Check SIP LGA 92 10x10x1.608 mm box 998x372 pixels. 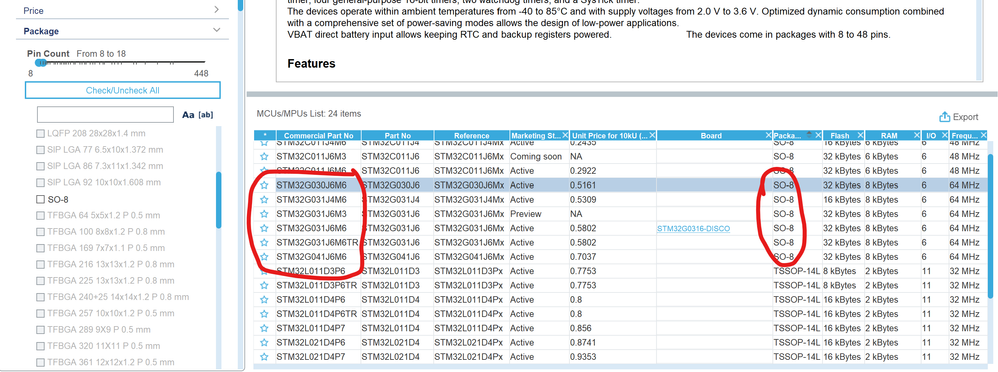click(41, 183)
